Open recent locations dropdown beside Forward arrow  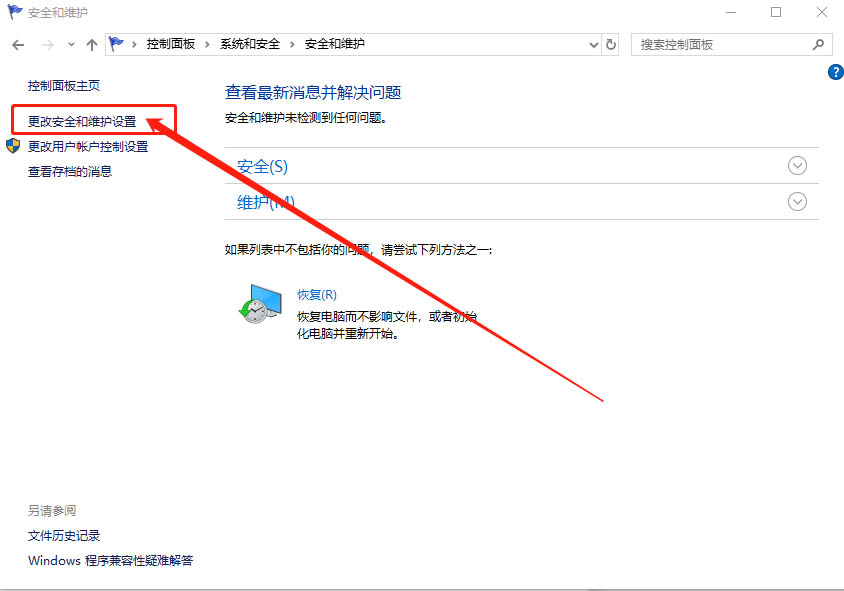71,45
